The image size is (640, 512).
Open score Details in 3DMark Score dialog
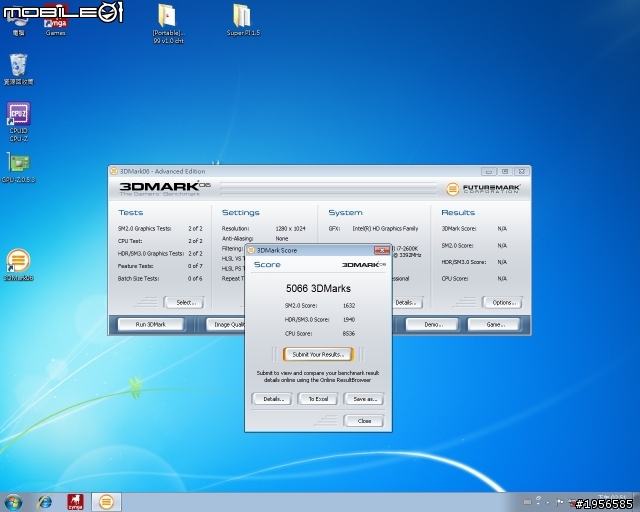pyautogui.click(x=272, y=399)
